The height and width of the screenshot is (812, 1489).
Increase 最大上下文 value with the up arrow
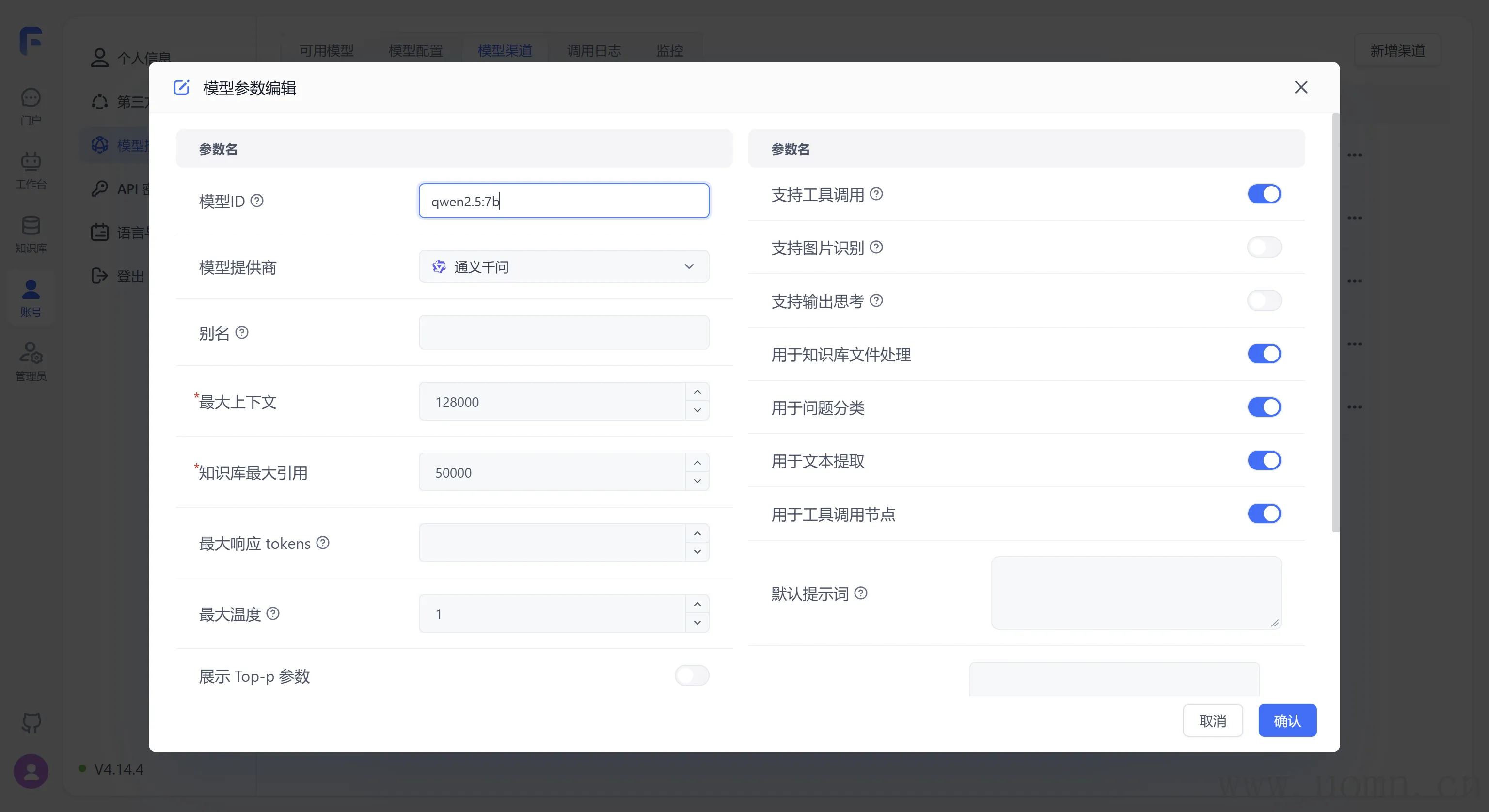point(697,392)
